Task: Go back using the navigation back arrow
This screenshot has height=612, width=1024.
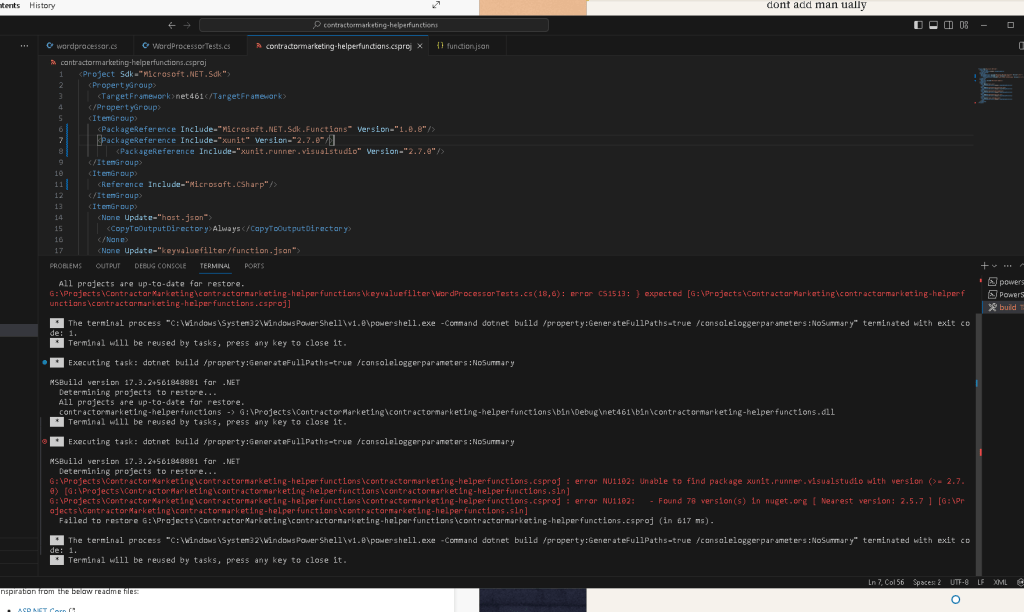Action: [172, 25]
